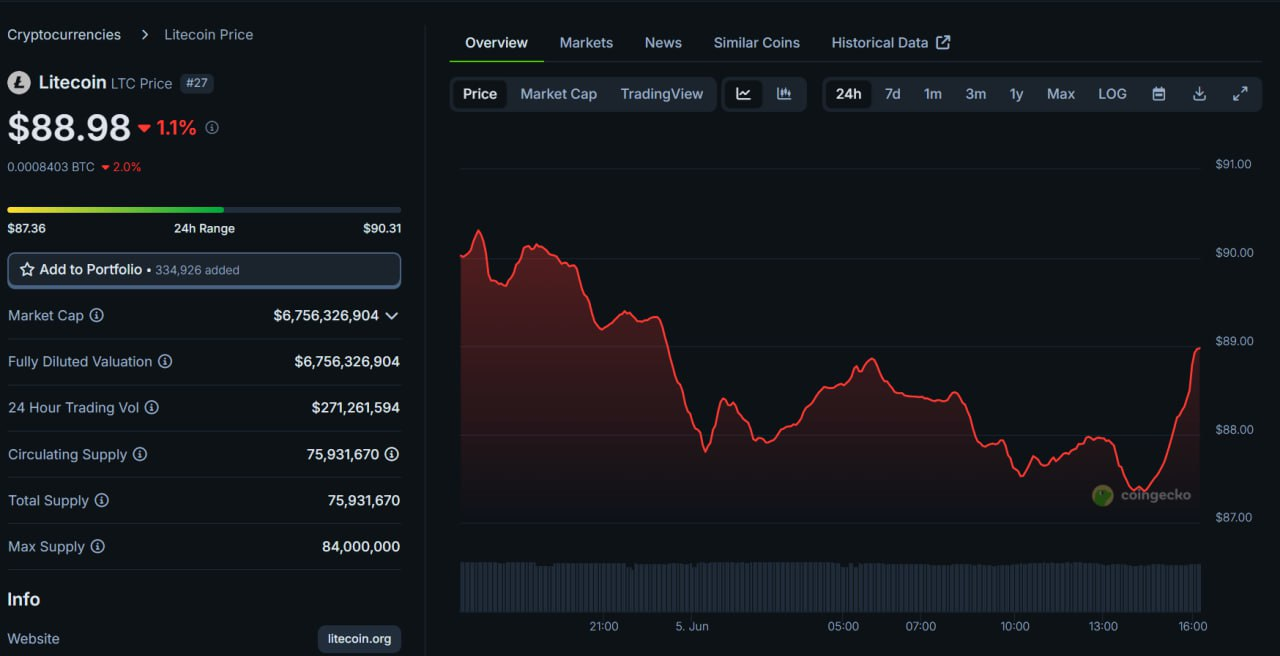This screenshot has width=1280, height=656.
Task: Open the calendar date range picker
Action: pos(1159,94)
